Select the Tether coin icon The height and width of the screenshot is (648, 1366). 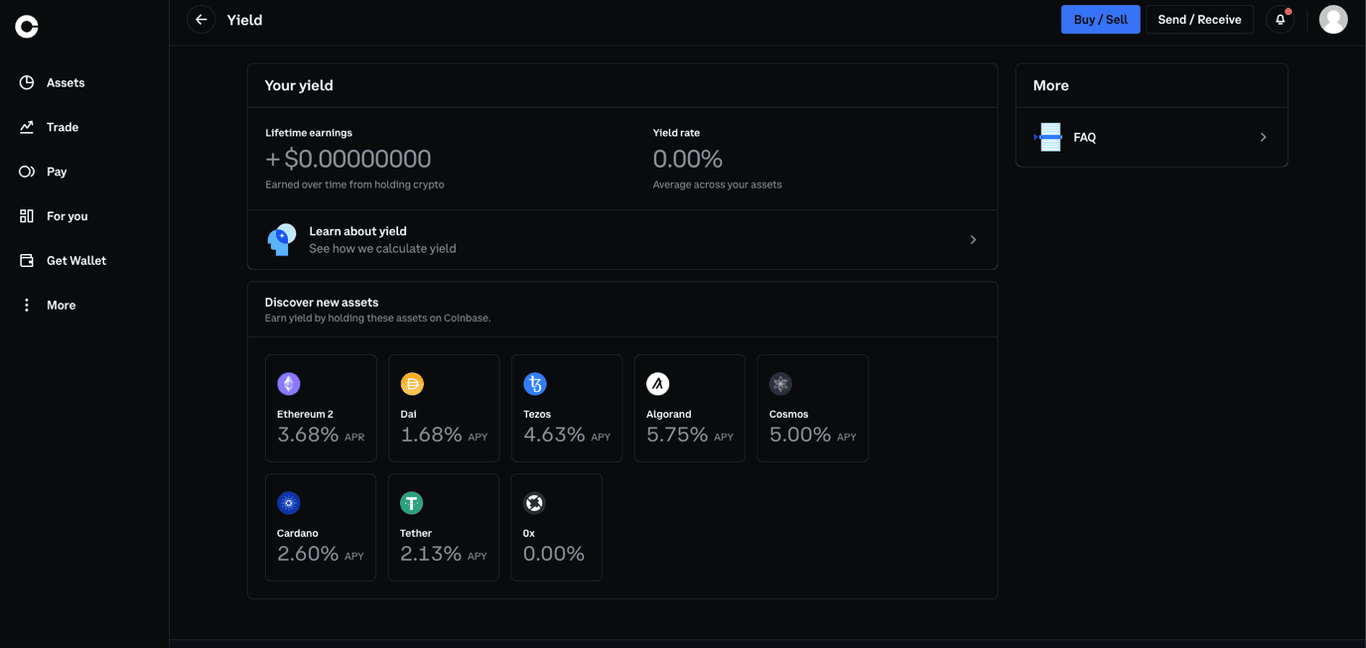411,502
